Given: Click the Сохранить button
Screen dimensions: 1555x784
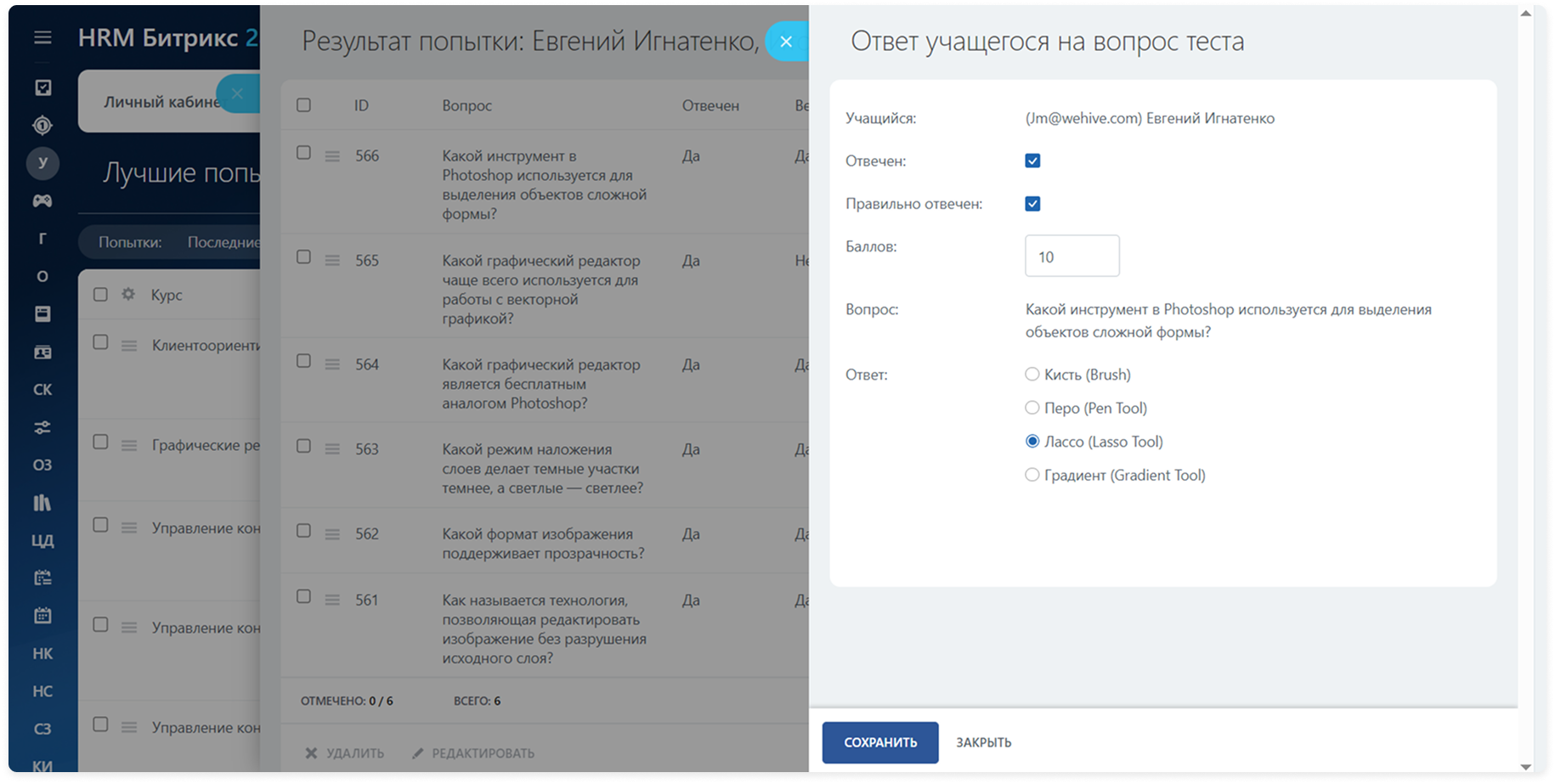Looking at the screenshot, I should 880,742.
